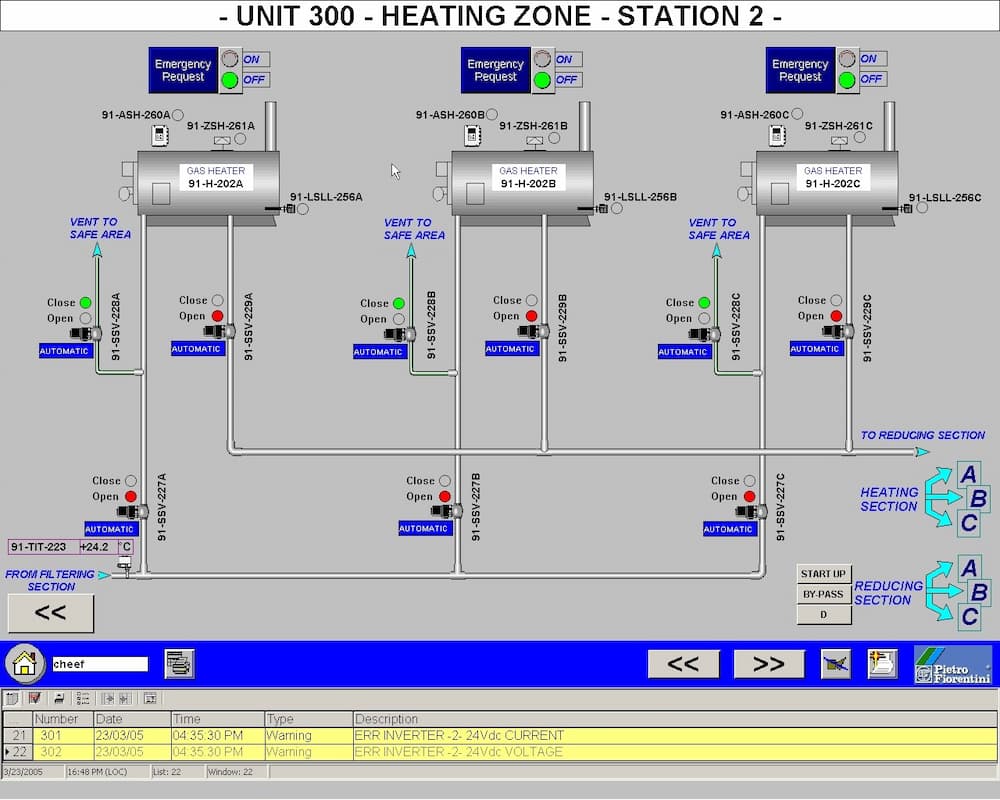The width and height of the screenshot is (1000, 800).
Task: Click the printer icon beside the username field
Action: pos(179,663)
